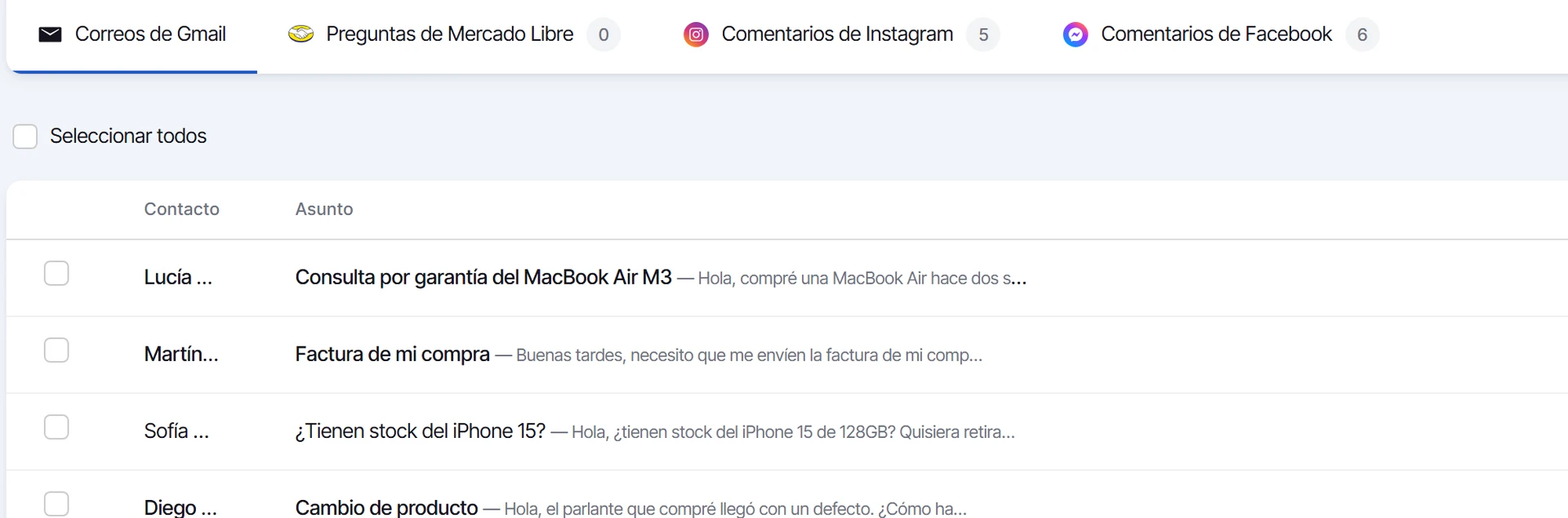Click the Mercado Libre handshake icon
Viewport: 1568px width, 518px height.
301,34
